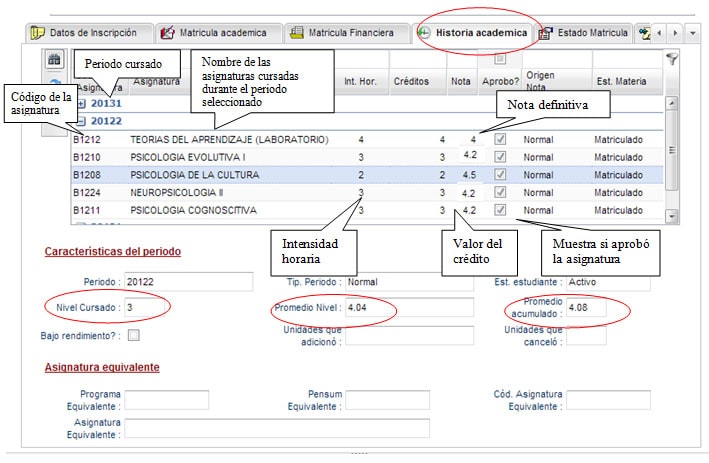Viewport: 709px width, 463px height.
Task: Toggle Aprobo checkbox for NEUROPSICOLOGIA II
Action: (x=500, y=192)
